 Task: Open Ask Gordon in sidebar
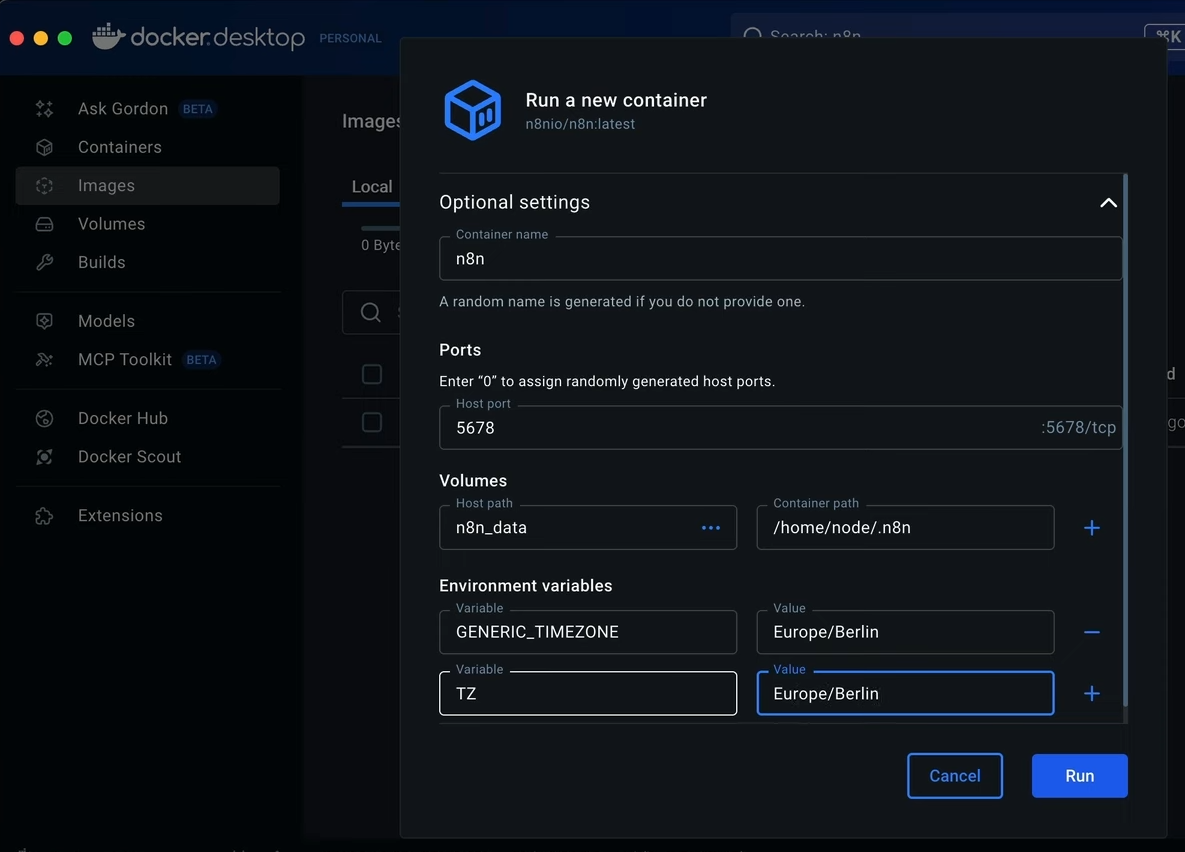(148, 109)
